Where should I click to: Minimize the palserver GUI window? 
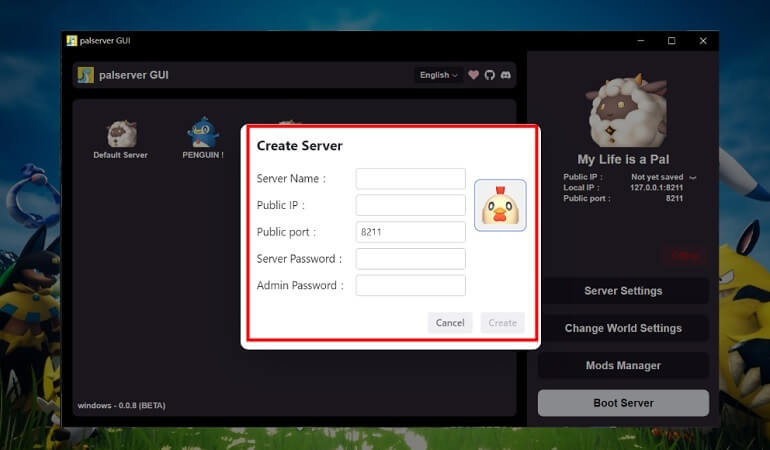point(640,41)
